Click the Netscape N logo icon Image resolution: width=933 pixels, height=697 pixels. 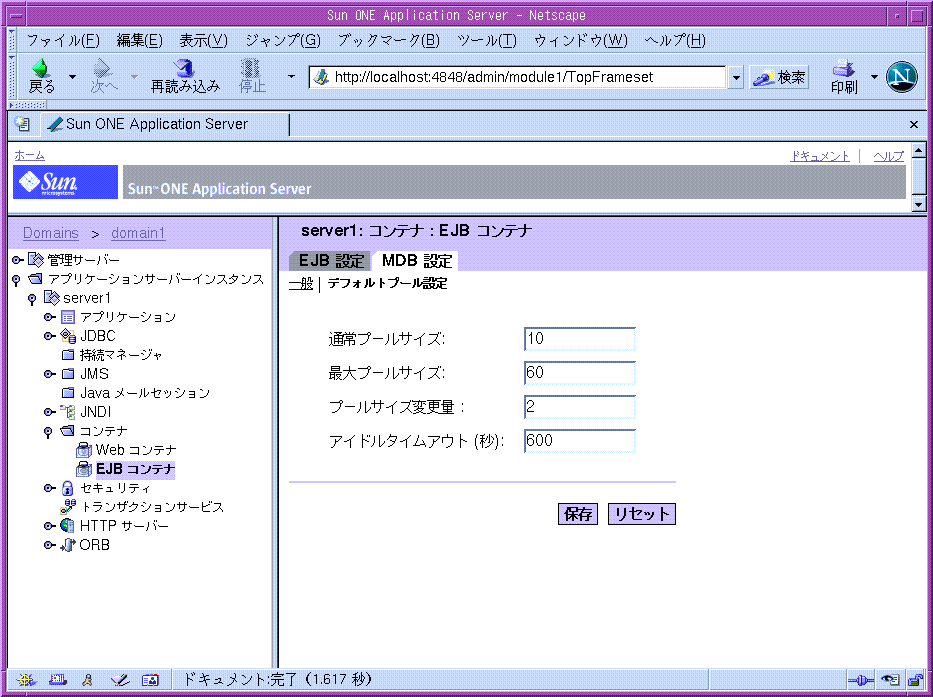click(x=901, y=77)
